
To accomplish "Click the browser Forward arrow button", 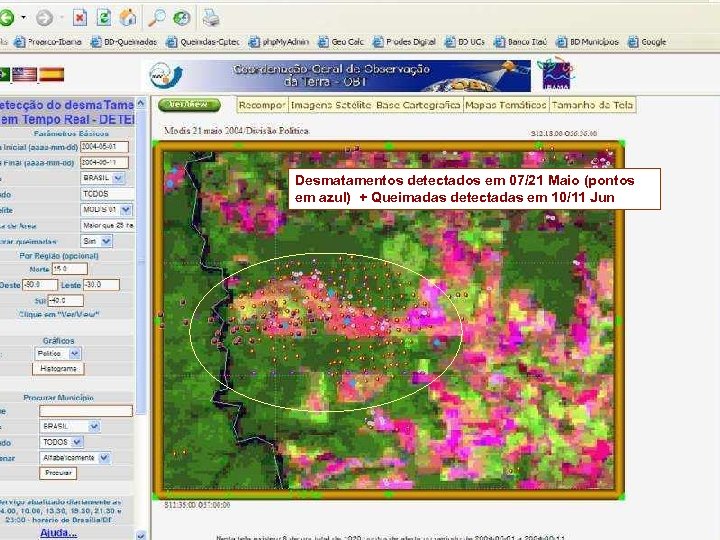I will pos(45,18).
